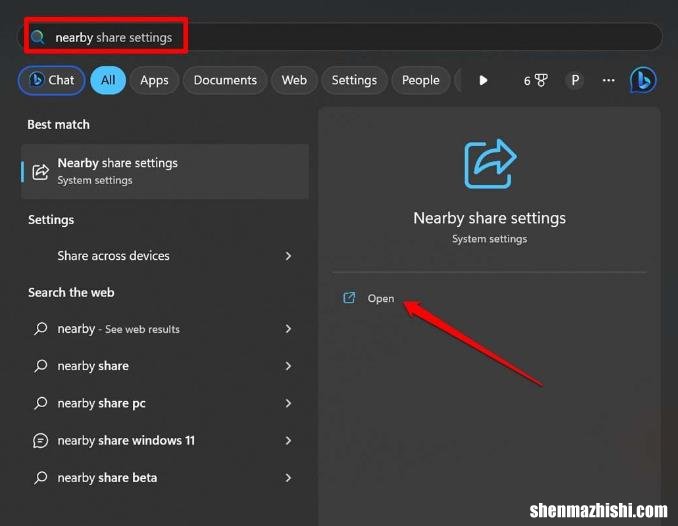Switch to the Web filter tab
Viewport: 678px width, 526px height.
[x=294, y=80]
